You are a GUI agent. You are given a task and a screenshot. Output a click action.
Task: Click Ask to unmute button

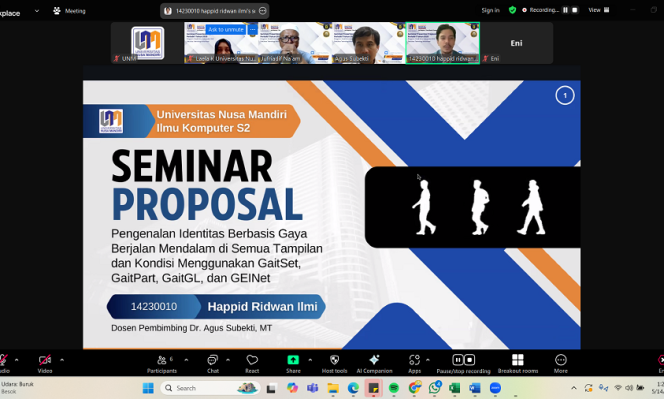[x=226, y=29]
